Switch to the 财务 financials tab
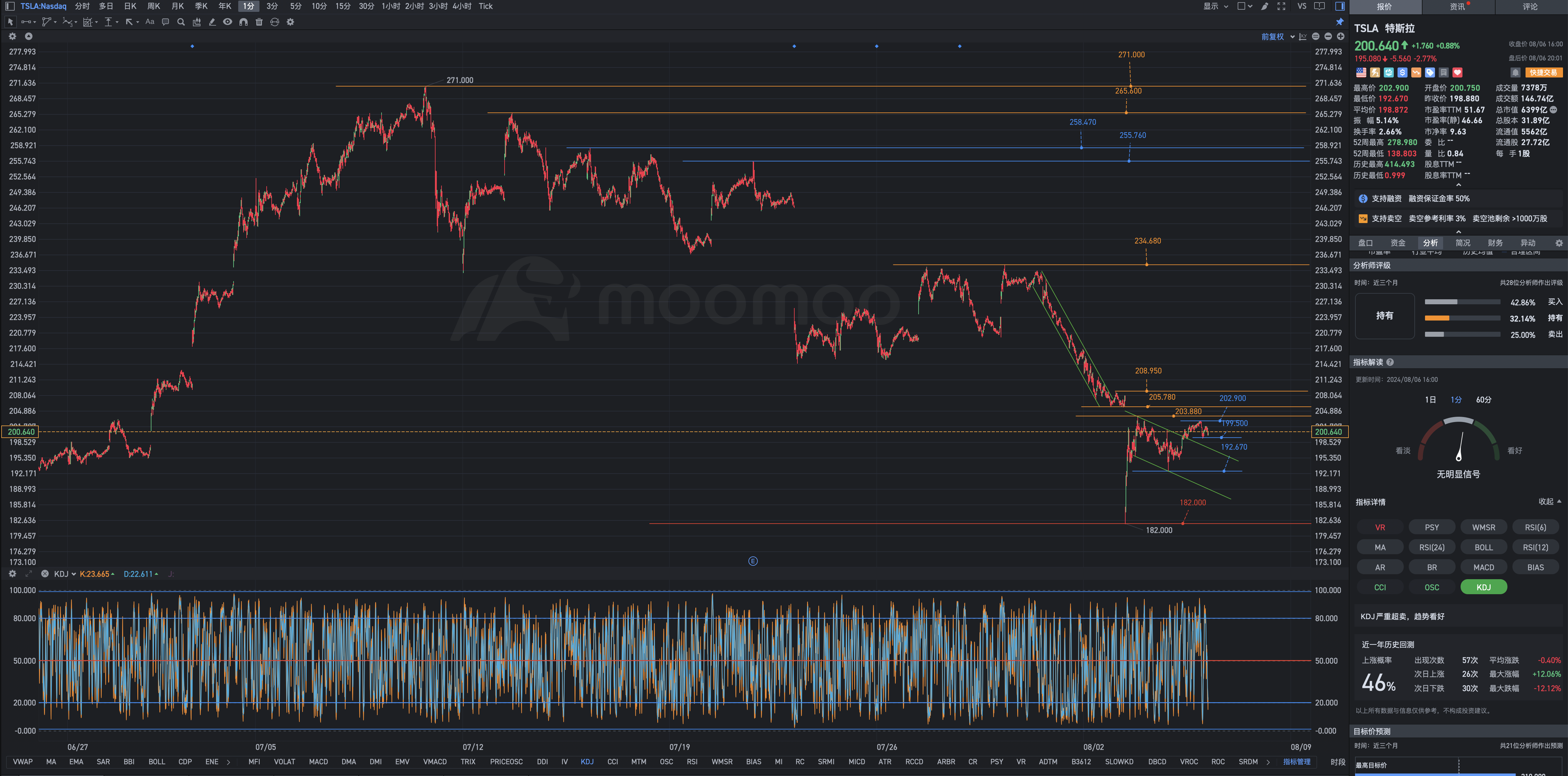 coord(1496,243)
